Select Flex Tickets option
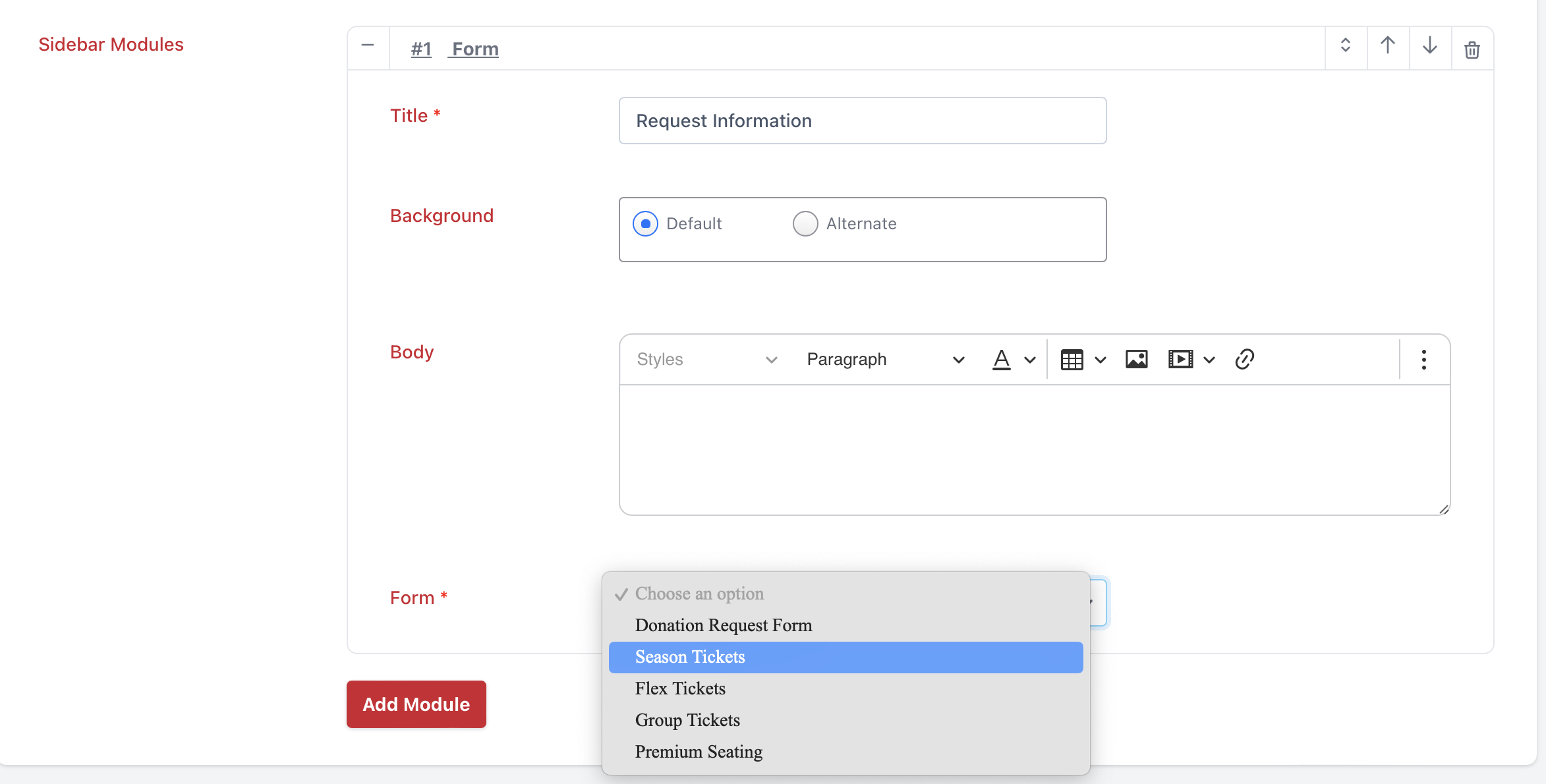The height and width of the screenshot is (784, 1546). tap(846, 689)
